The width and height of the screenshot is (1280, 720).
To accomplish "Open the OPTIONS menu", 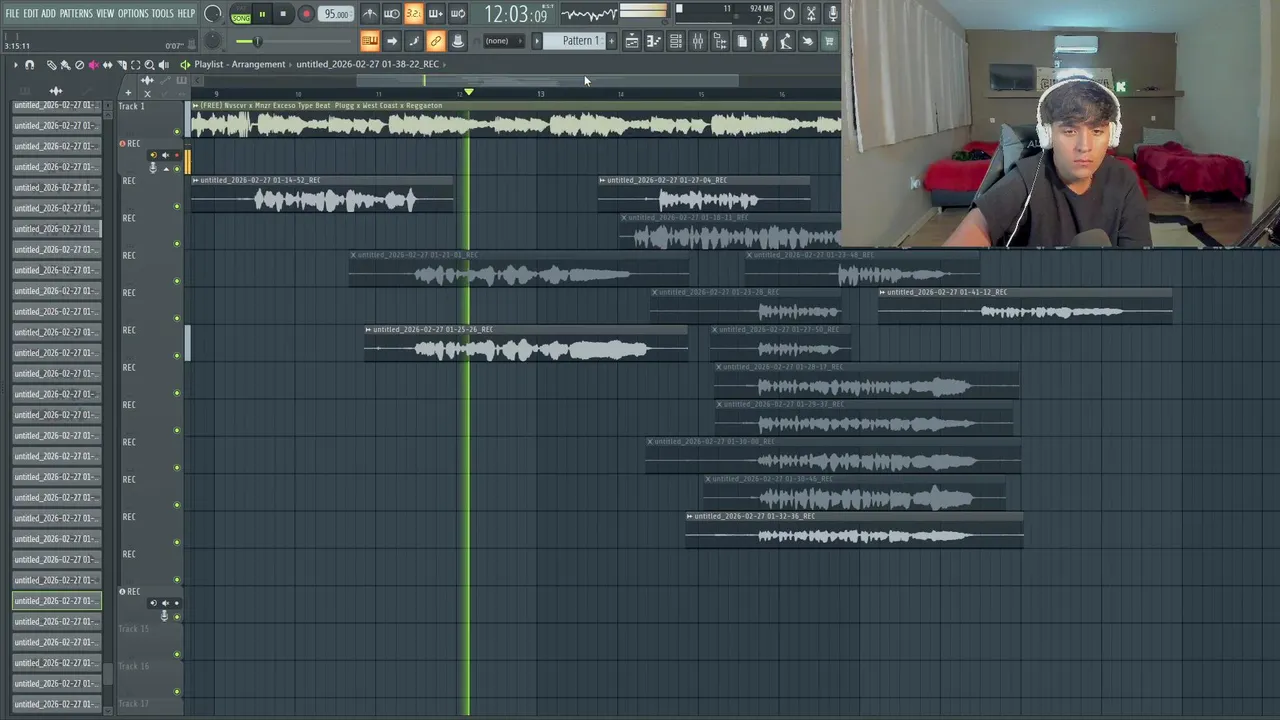I will click(x=133, y=13).
